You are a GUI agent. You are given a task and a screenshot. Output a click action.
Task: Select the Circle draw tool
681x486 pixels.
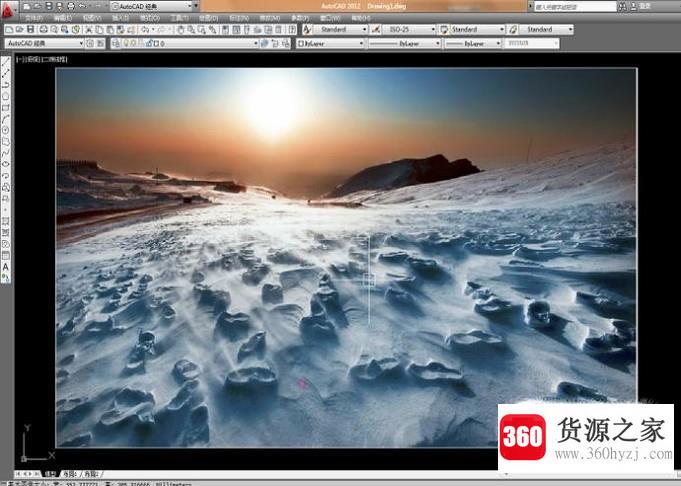[6, 130]
